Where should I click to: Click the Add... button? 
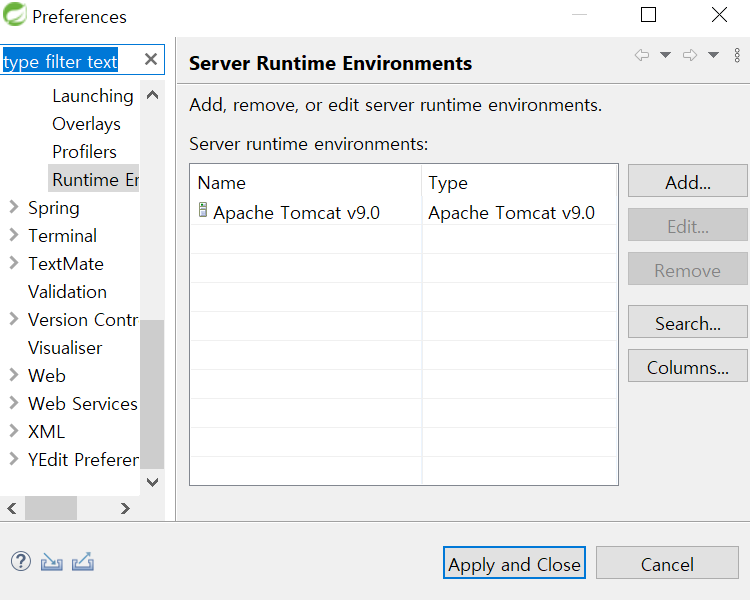pyautogui.click(x=687, y=181)
